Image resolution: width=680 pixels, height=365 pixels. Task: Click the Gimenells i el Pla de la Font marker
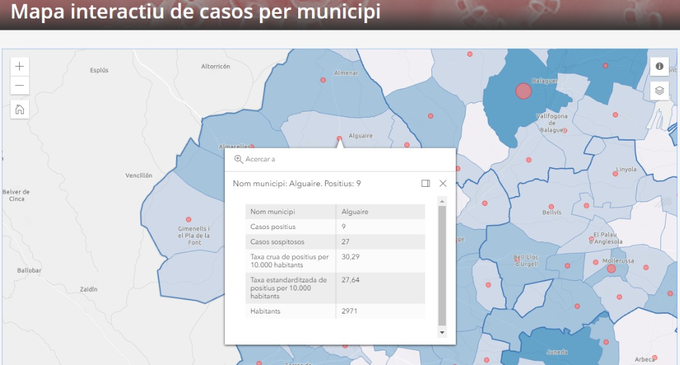pyautogui.click(x=189, y=219)
